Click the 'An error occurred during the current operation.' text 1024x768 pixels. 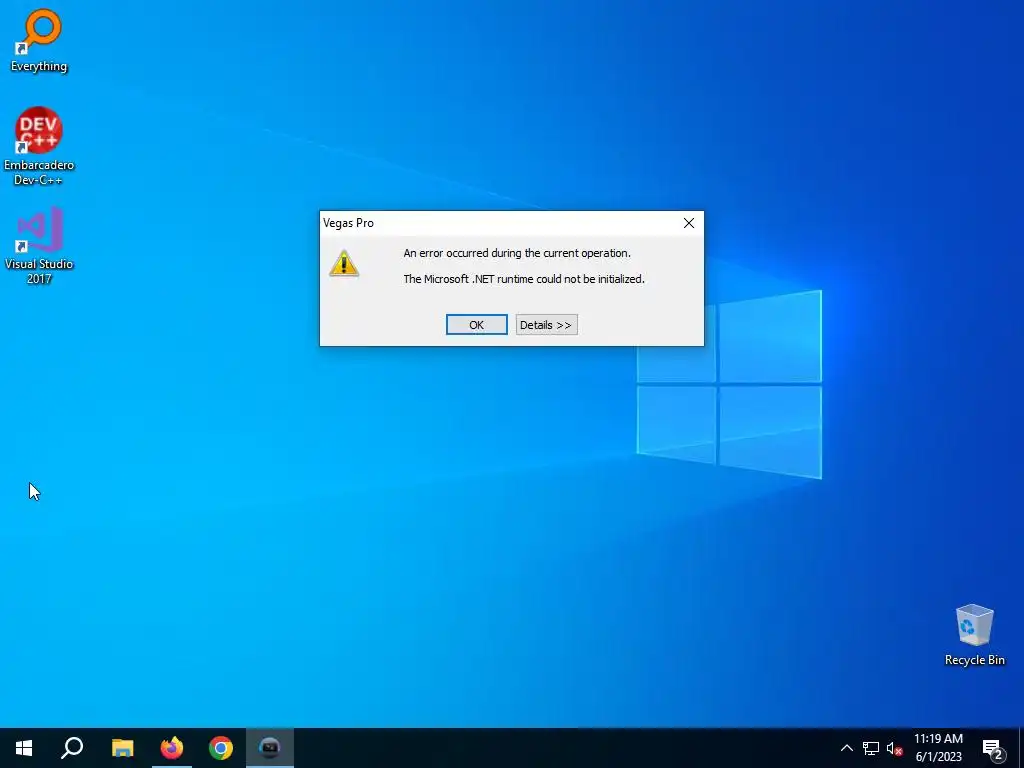[517, 253]
